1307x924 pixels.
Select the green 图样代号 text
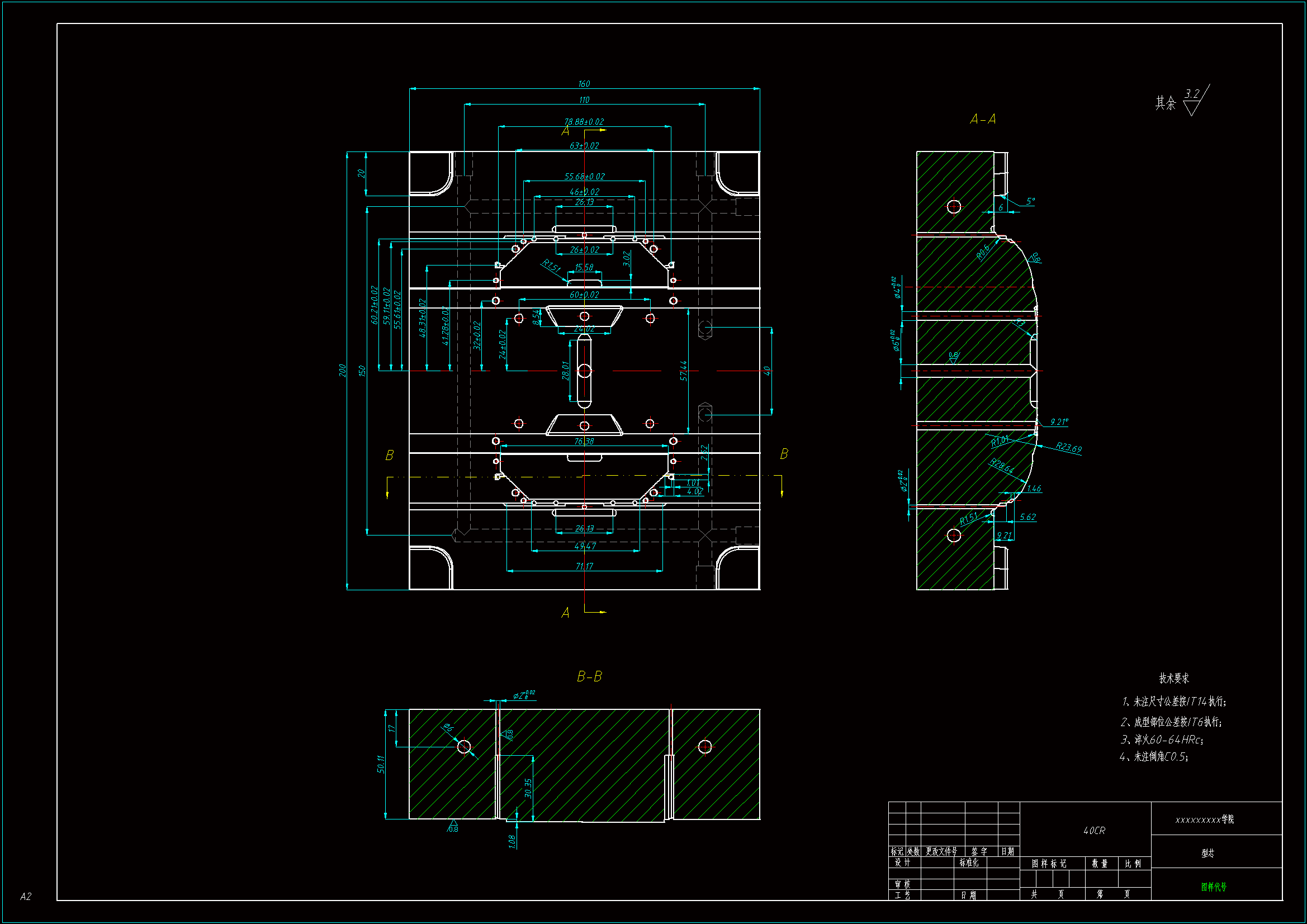pos(1214,887)
